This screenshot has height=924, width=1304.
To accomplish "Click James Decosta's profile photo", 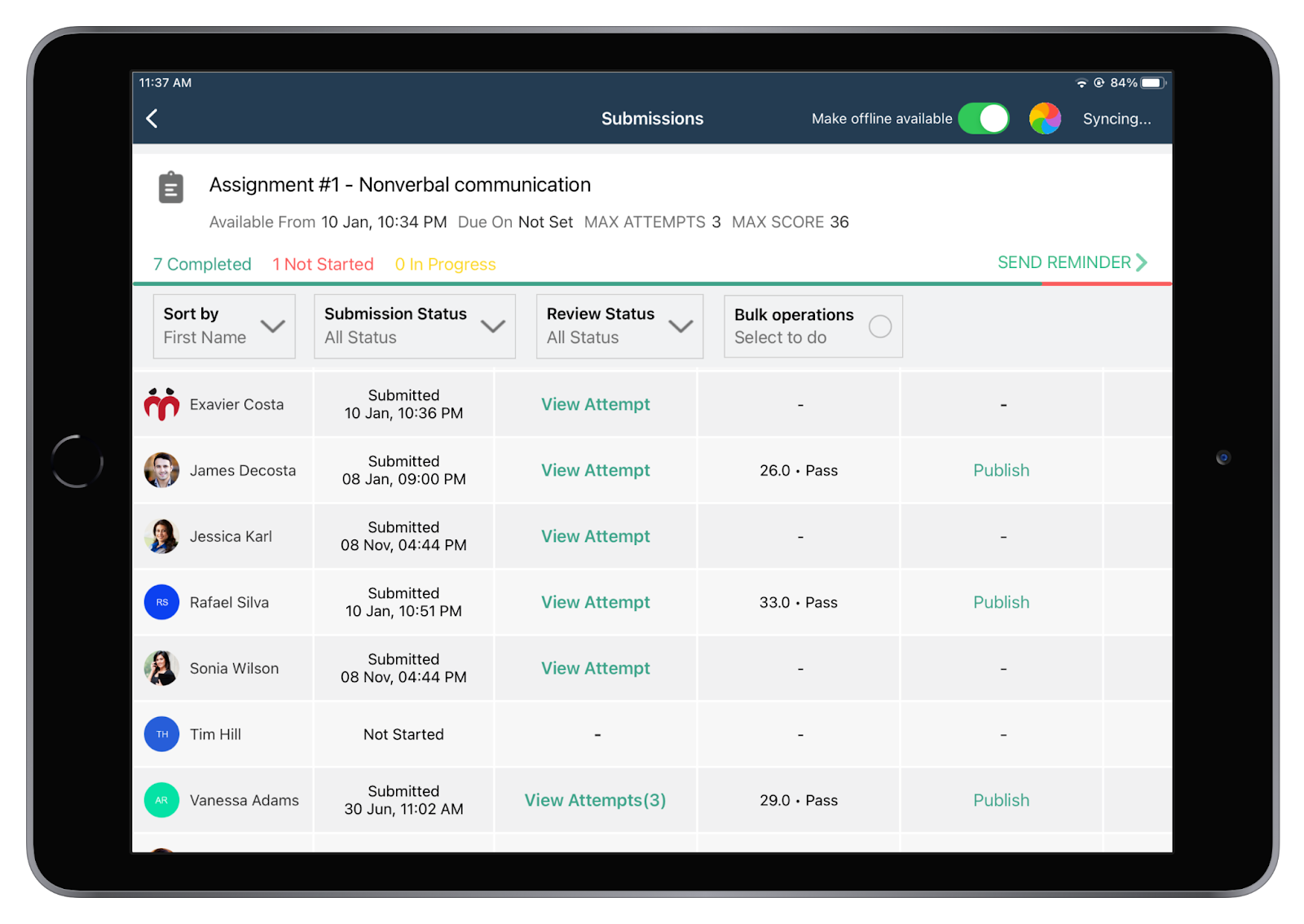I will click(161, 470).
